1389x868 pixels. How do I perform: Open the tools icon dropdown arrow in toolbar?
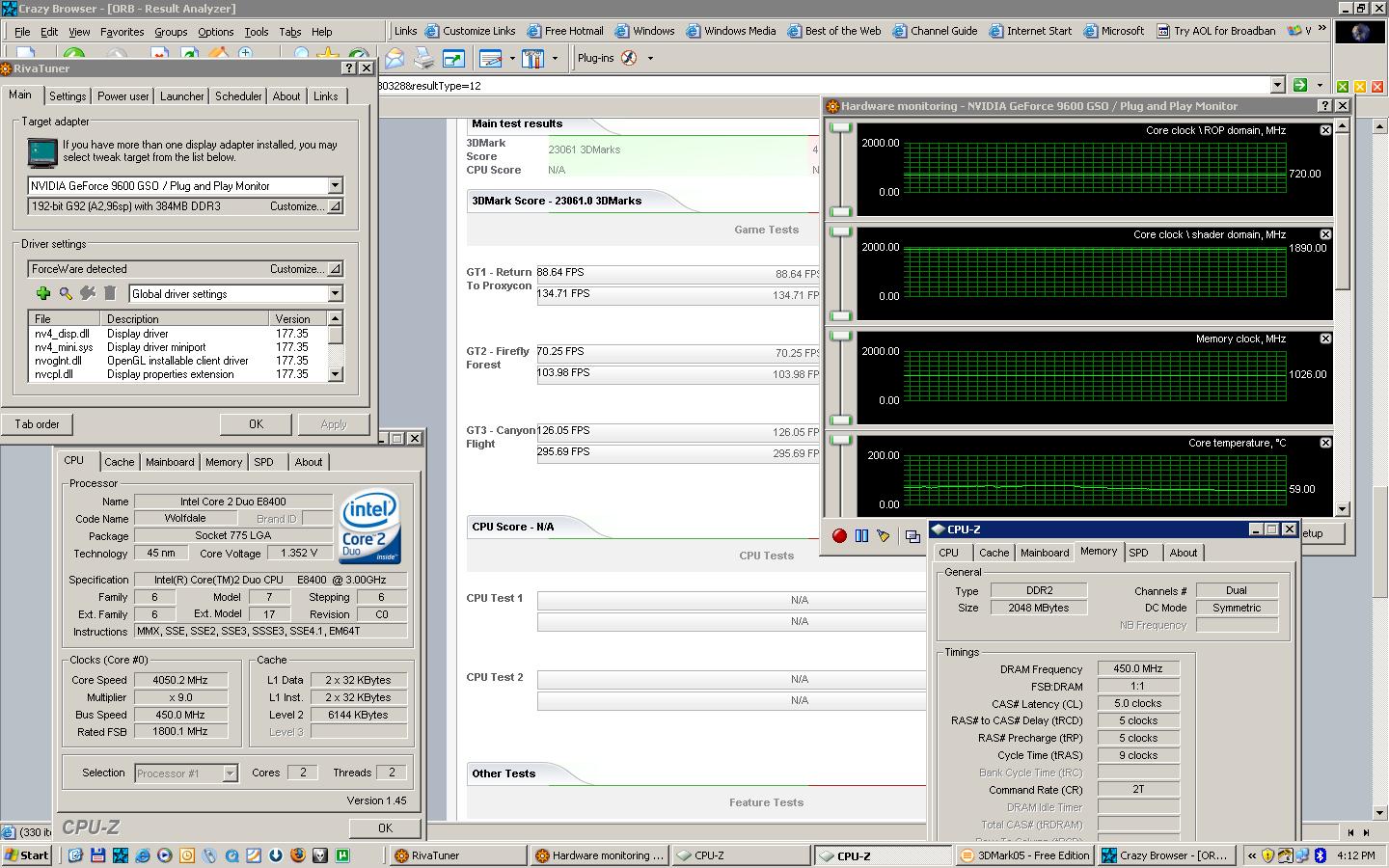(x=555, y=59)
